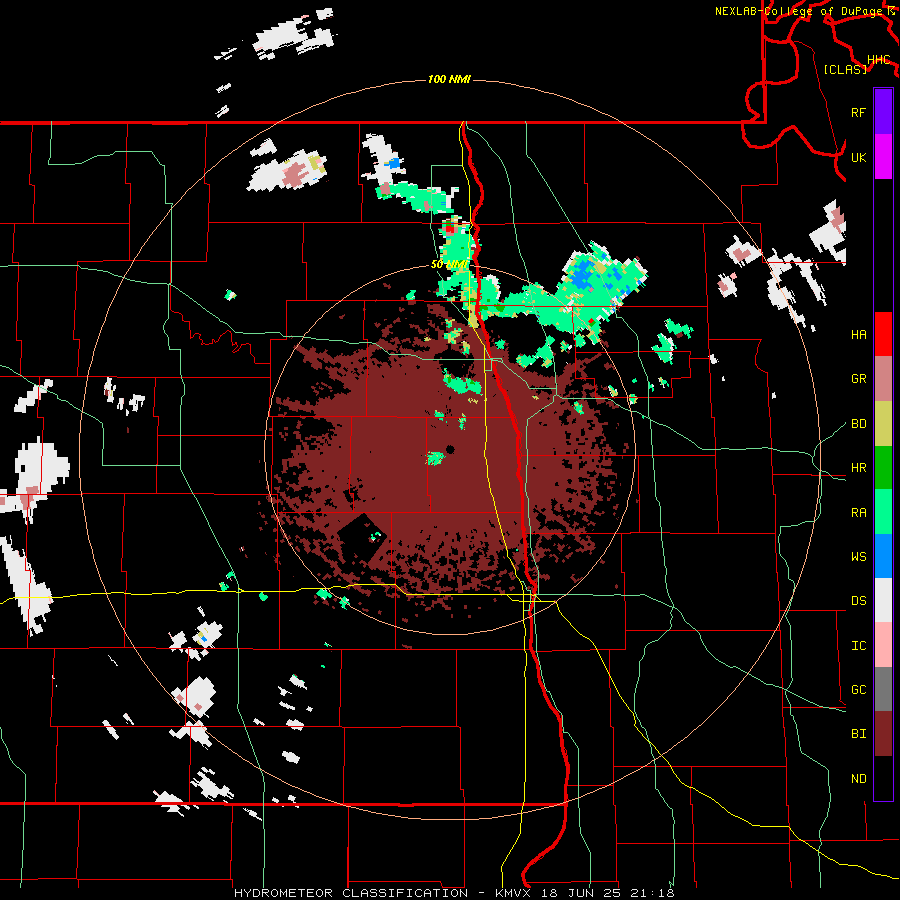
Task: Select the BD yellow legend swatch
Action: [883, 424]
